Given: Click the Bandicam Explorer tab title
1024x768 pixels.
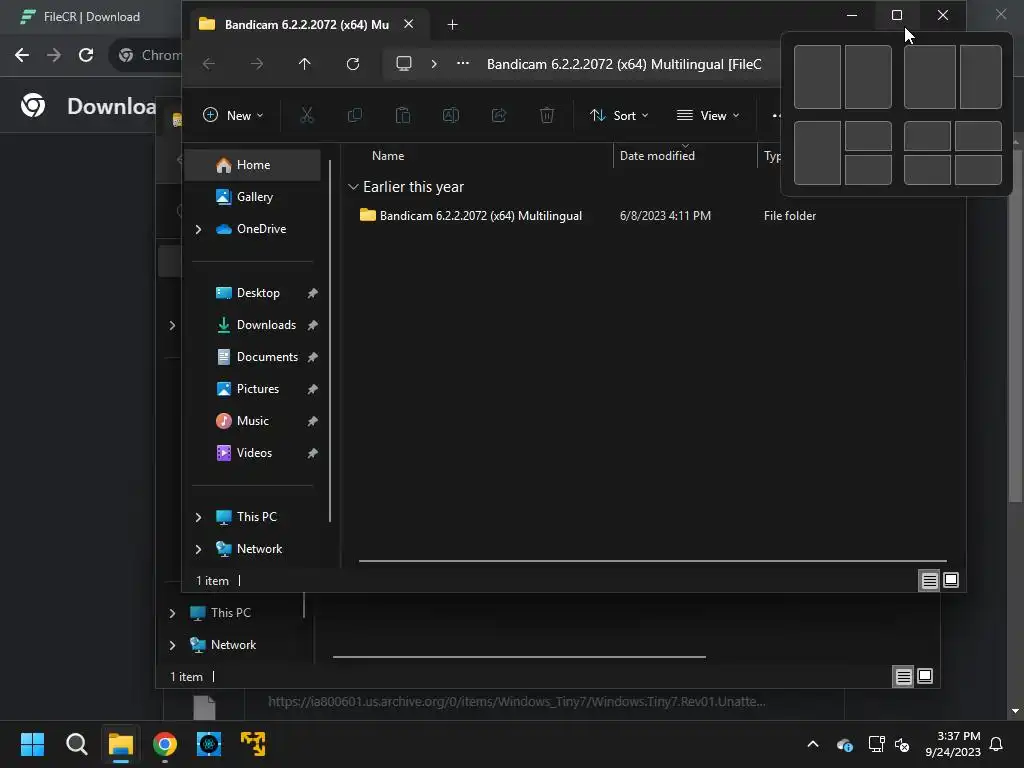Looking at the screenshot, I should [306, 25].
